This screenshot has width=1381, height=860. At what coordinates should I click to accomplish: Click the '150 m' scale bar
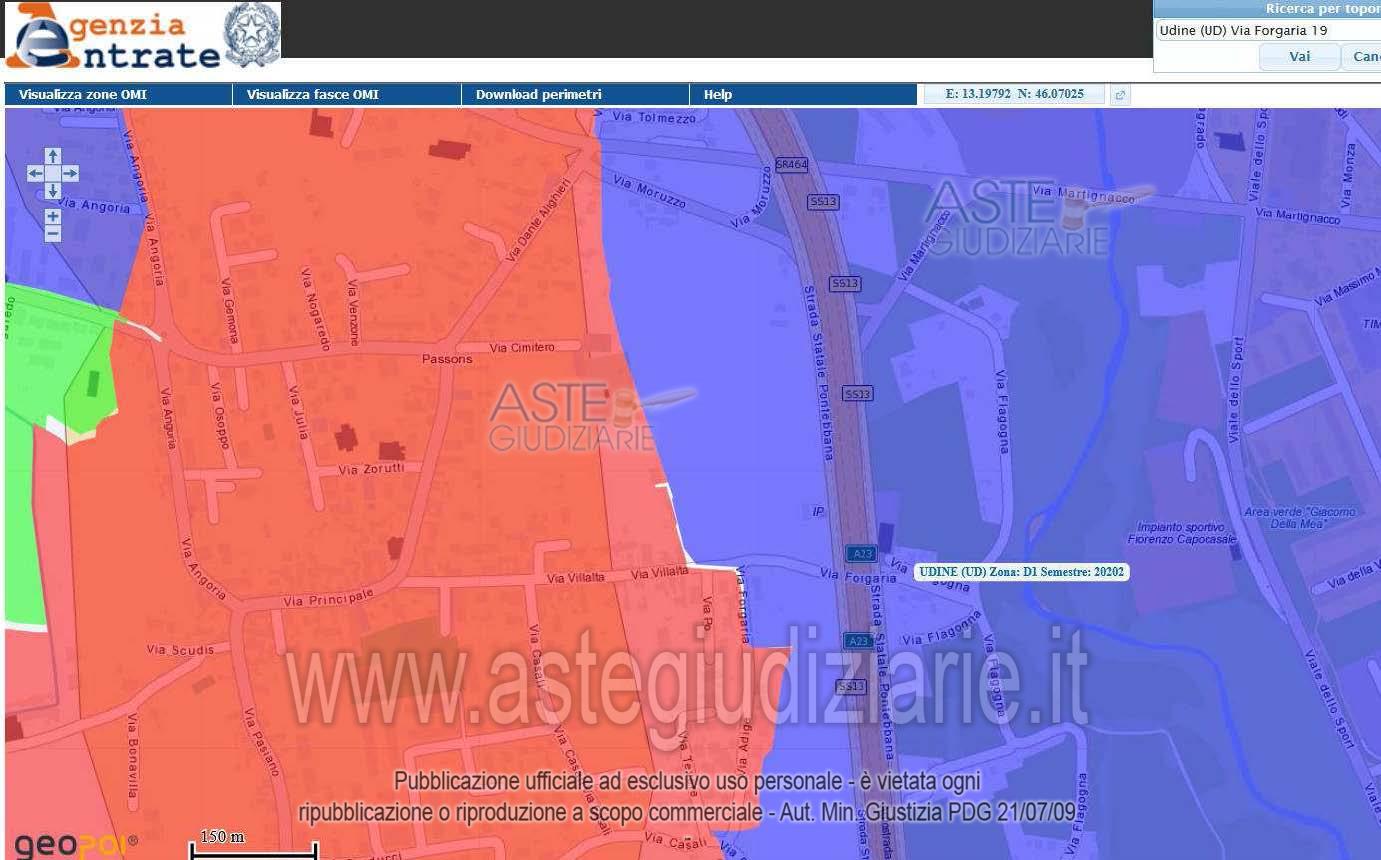click(253, 845)
